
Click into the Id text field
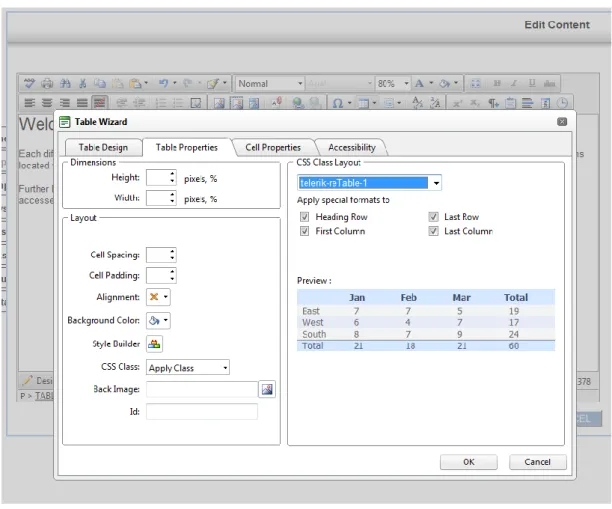(x=202, y=412)
